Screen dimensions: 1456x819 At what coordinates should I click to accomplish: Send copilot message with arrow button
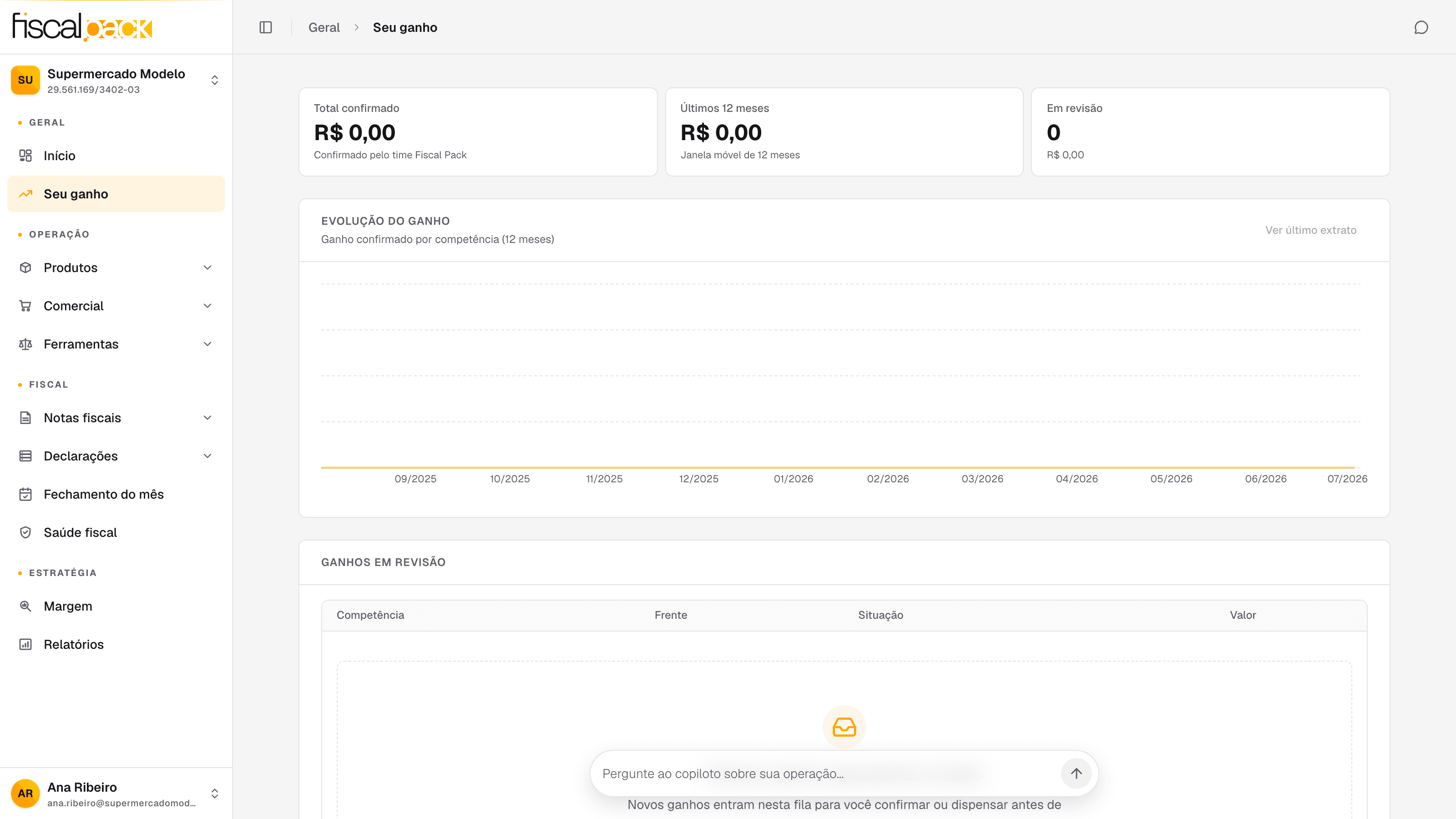point(1076,773)
